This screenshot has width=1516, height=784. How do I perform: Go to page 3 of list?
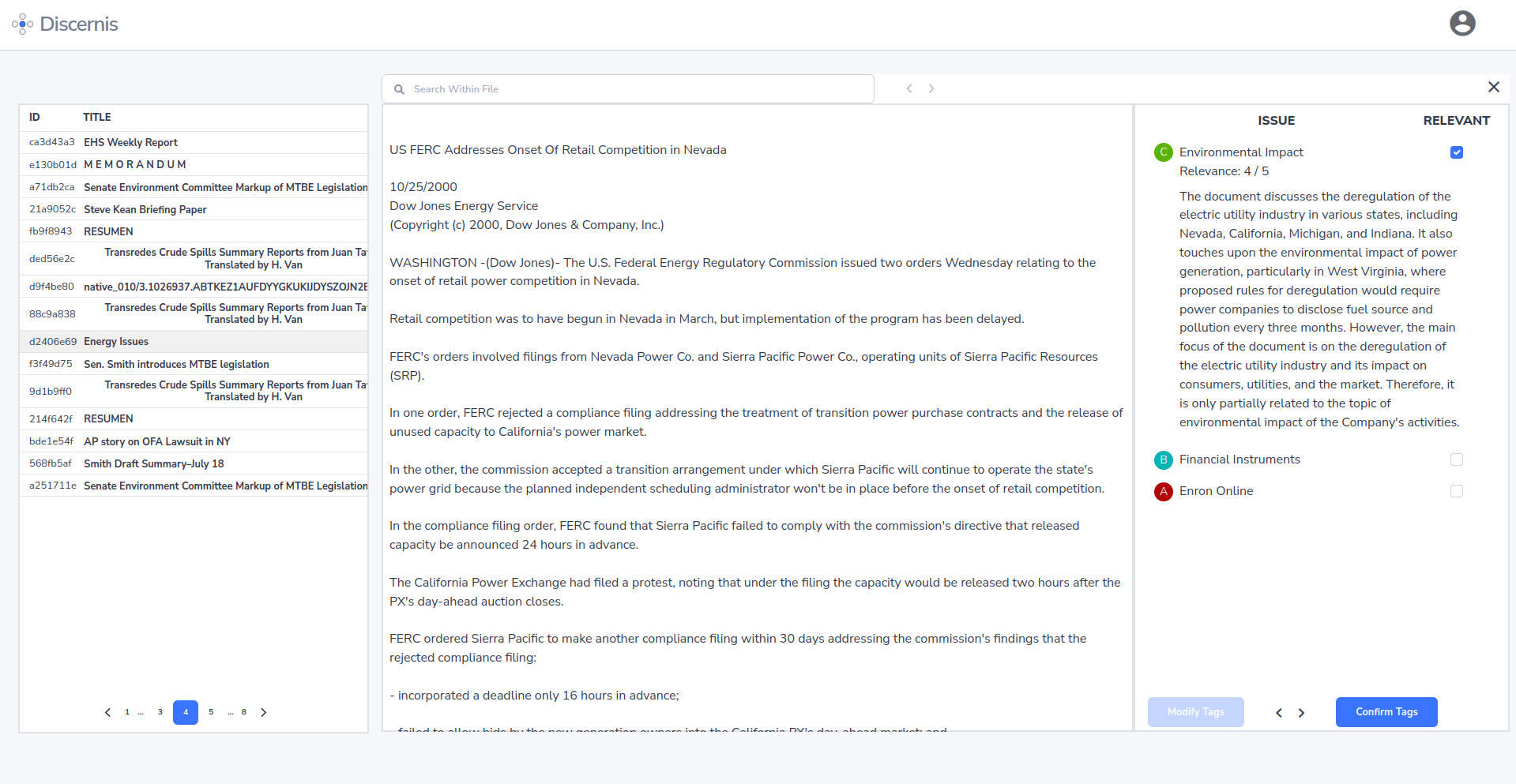tap(160, 712)
